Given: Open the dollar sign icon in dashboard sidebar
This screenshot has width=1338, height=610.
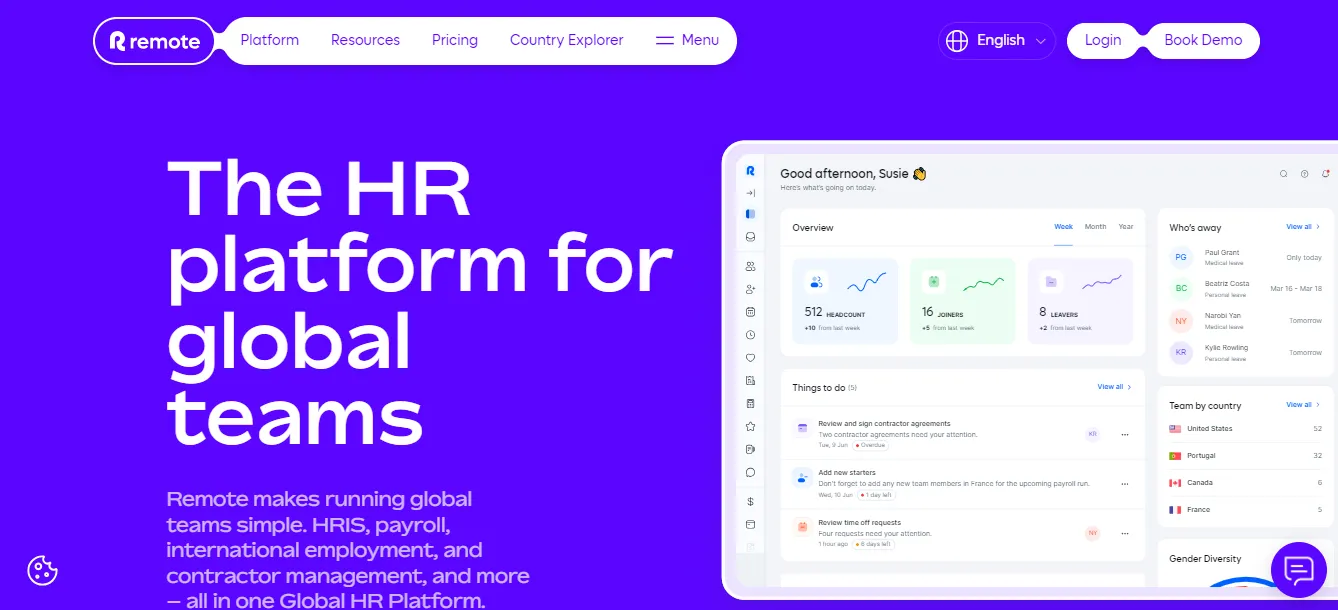Looking at the screenshot, I should pos(750,501).
